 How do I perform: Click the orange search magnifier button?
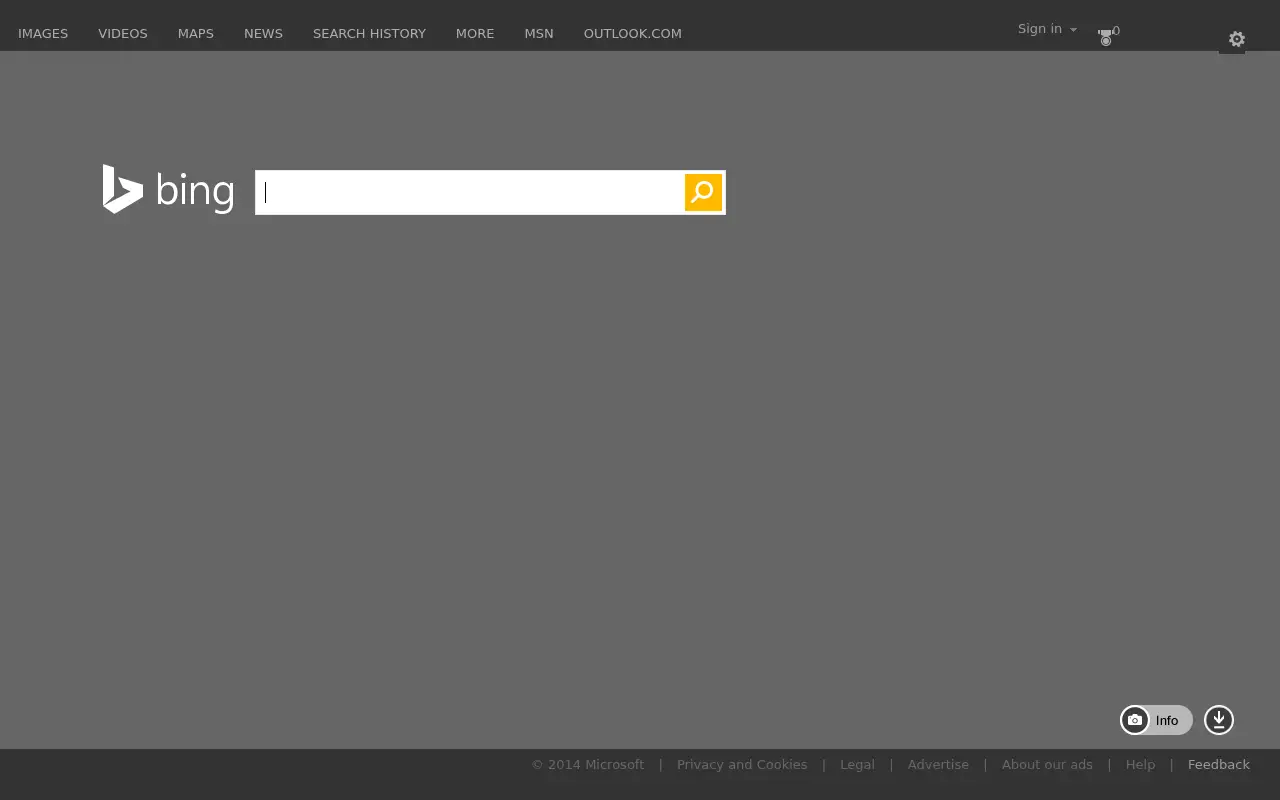pyautogui.click(x=703, y=192)
